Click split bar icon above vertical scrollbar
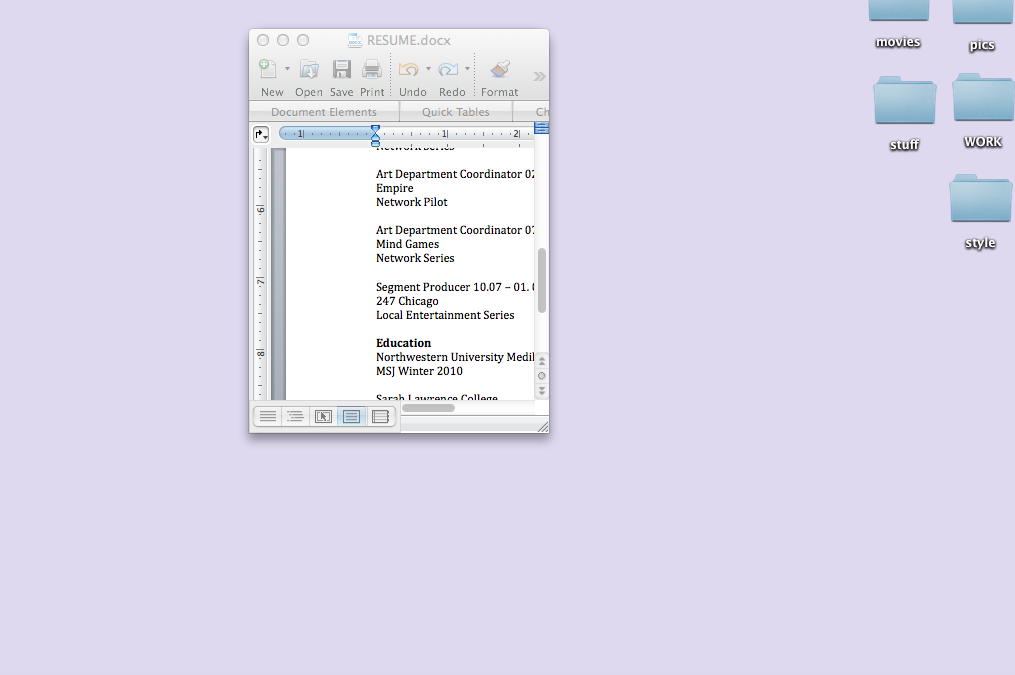The image size is (1015, 675). 542,128
